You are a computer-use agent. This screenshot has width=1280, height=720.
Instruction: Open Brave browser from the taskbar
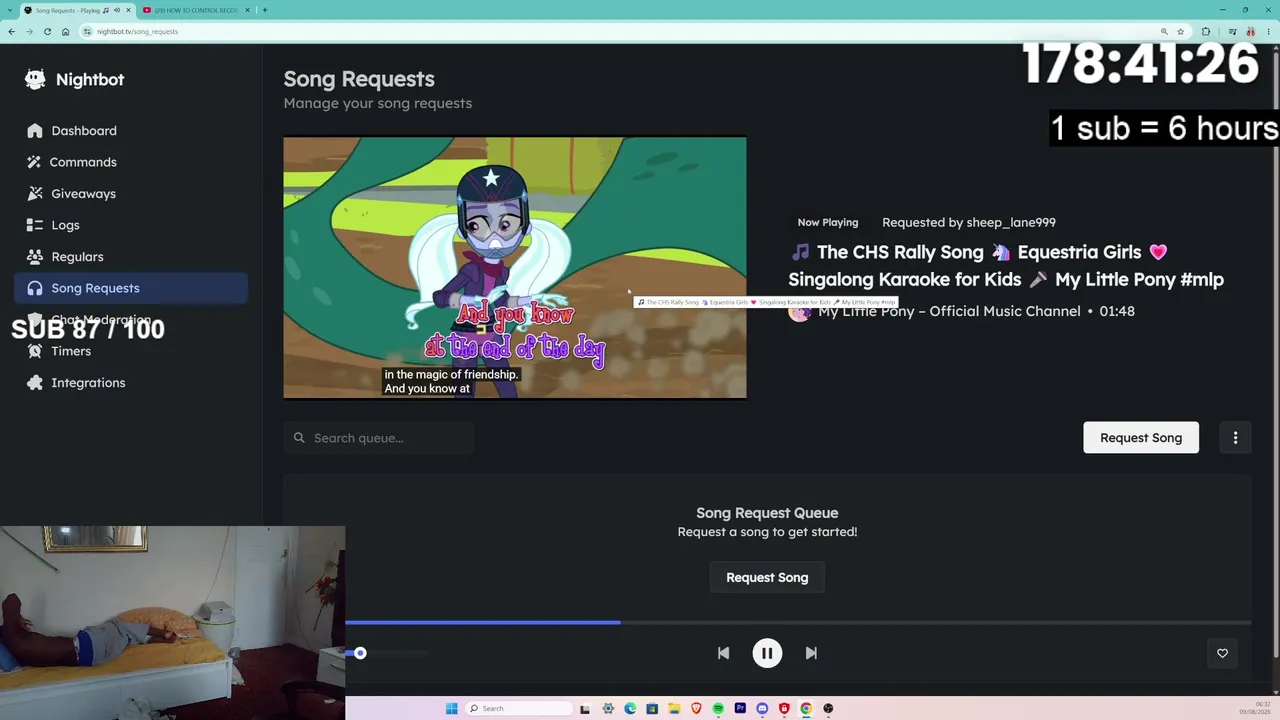click(x=696, y=708)
